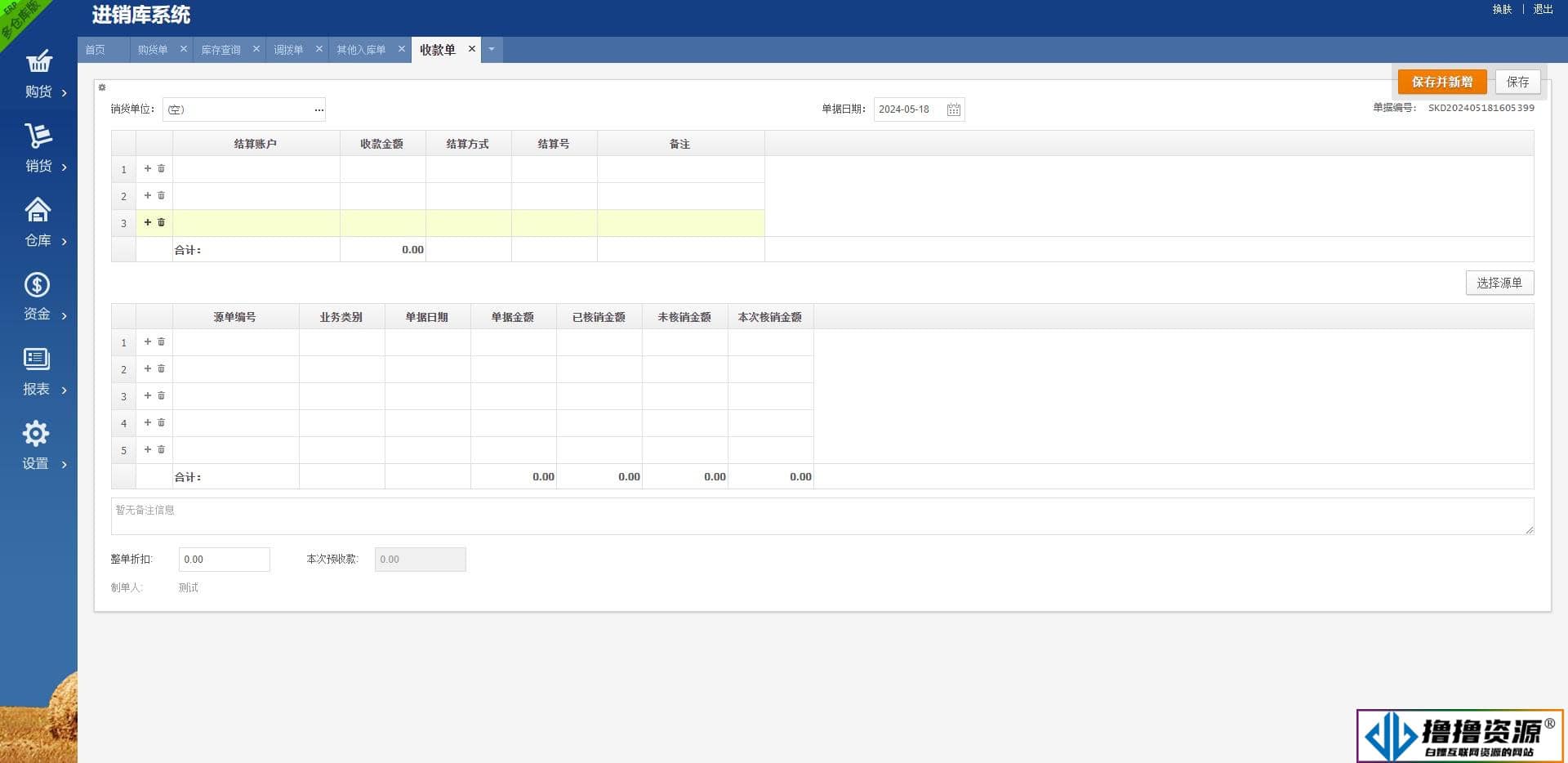Click the 退出 logout link
The height and width of the screenshot is (763, 1568).
click(x=1543, y=9)
